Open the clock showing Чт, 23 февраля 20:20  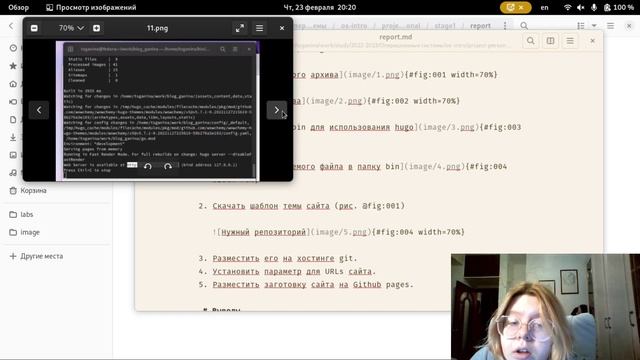(320, 7)
